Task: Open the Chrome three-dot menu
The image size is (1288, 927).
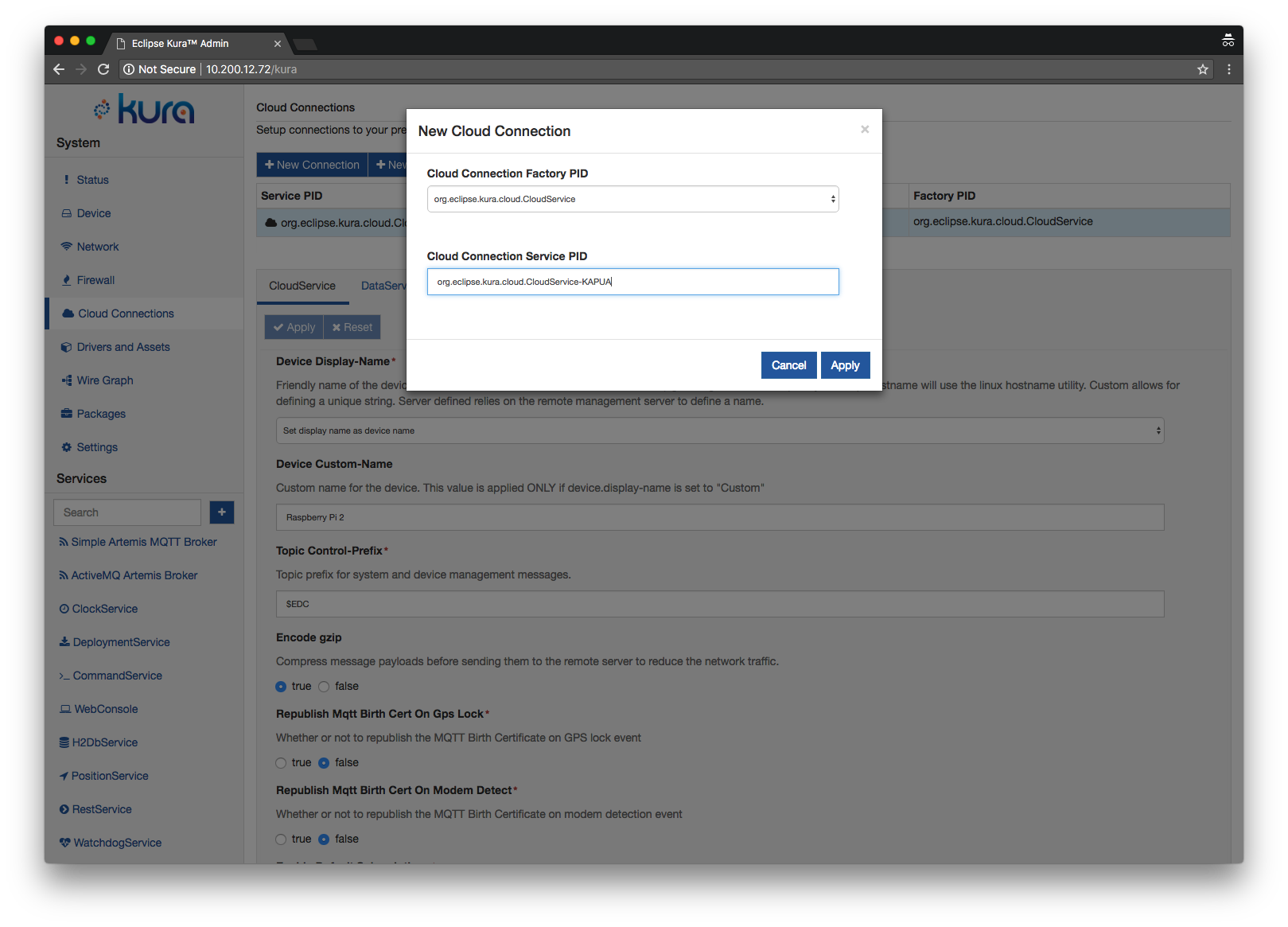Action: [x=1229, y=69]
